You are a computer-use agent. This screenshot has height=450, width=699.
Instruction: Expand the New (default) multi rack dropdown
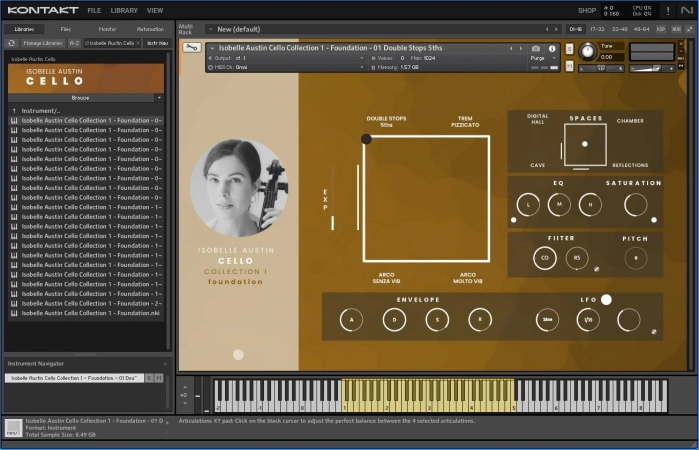coord(210,29)
